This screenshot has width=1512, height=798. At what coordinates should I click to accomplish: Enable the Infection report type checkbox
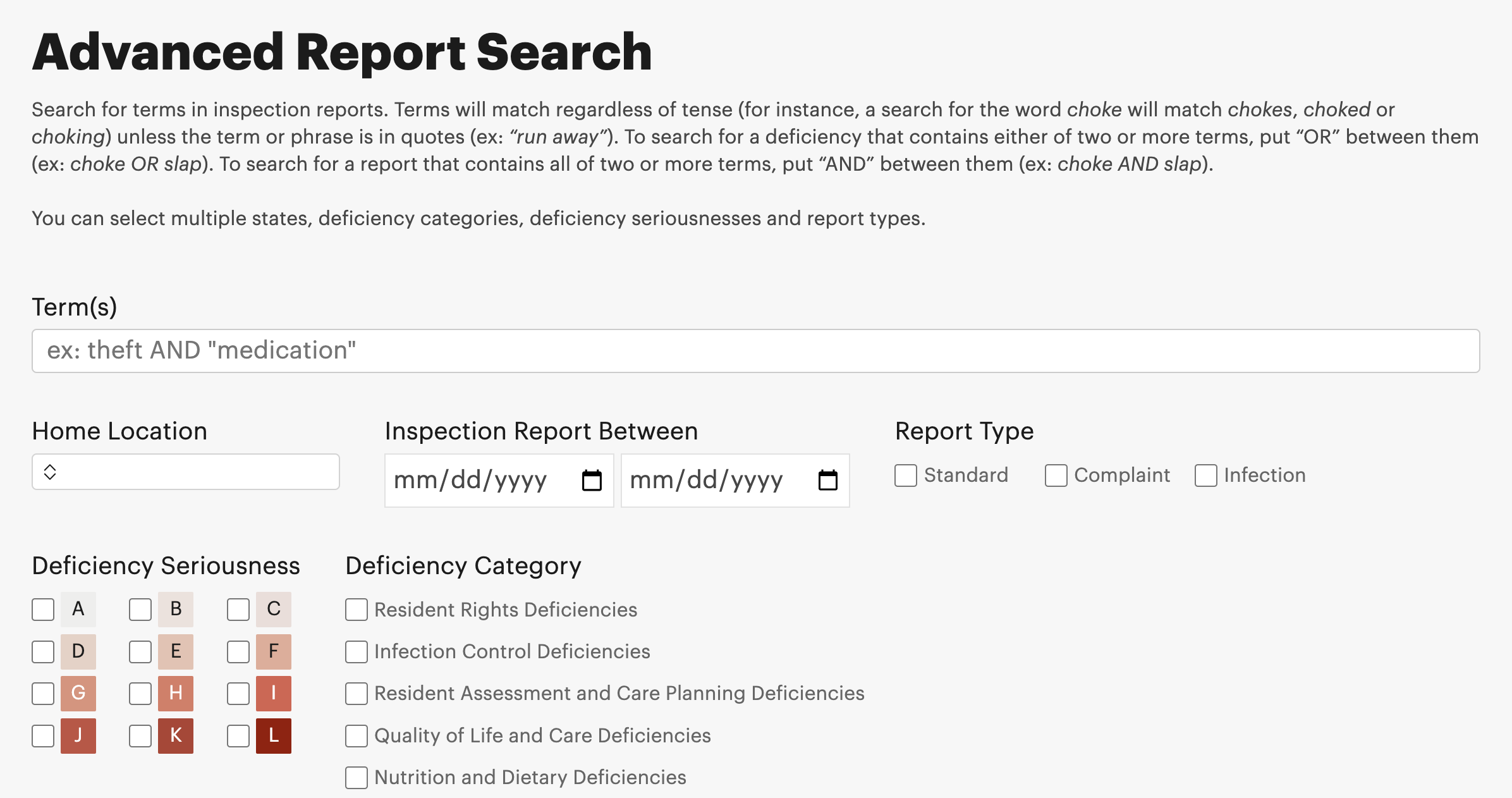pos(1205,476)
